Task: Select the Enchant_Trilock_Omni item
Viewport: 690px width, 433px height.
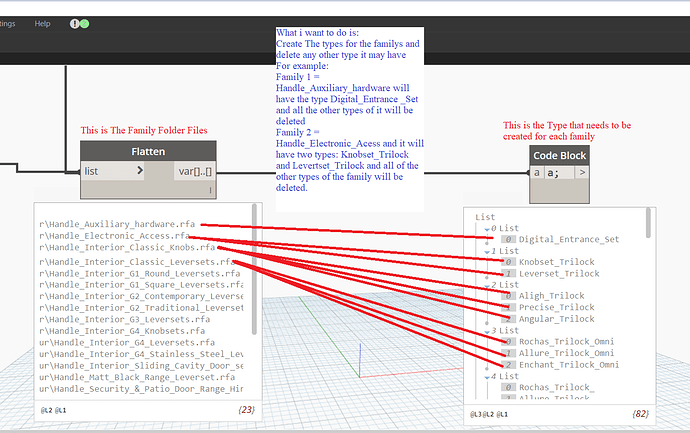Action: tap(569, 365)
